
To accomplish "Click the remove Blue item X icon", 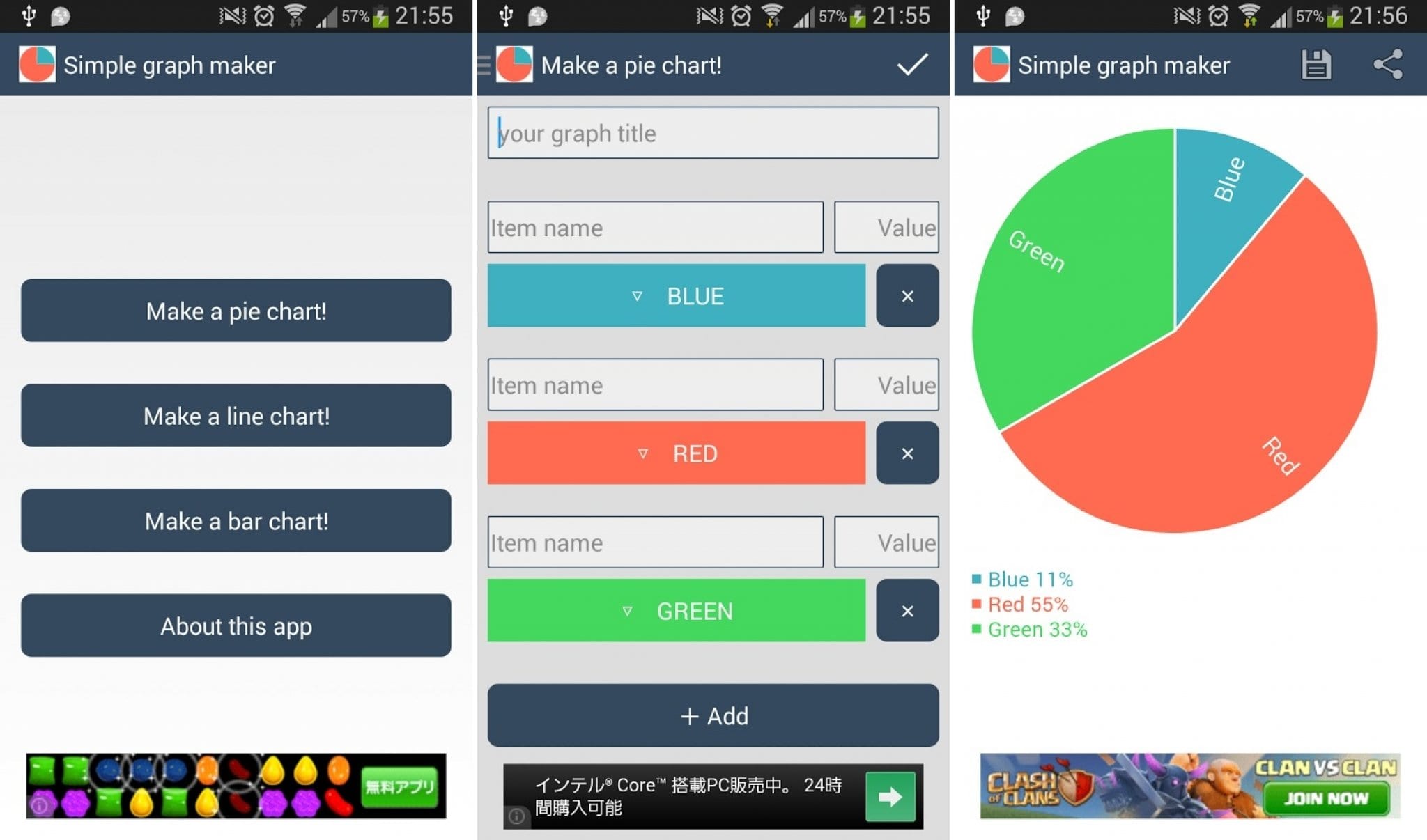I will 905,297.
